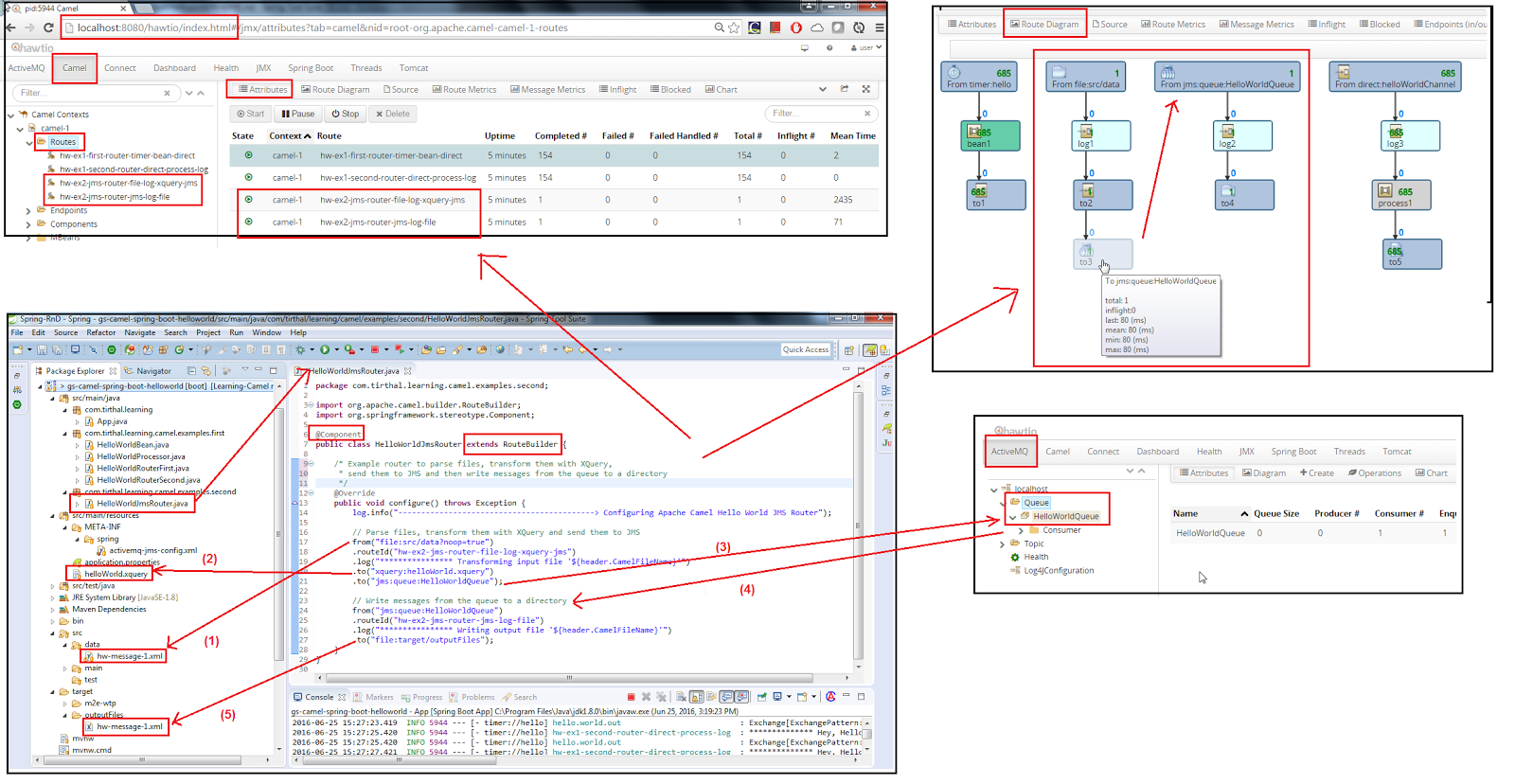Select helloWorld.xquery in Package Explorer
The image size is (1515, 784).
(116, 574)
